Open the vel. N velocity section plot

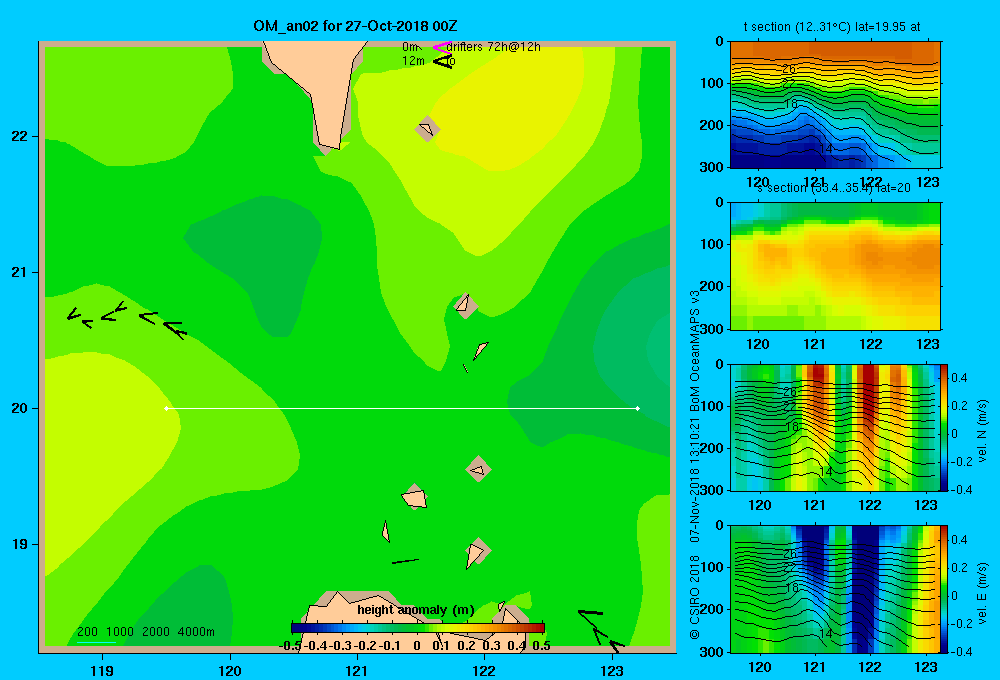click(835, 427)
